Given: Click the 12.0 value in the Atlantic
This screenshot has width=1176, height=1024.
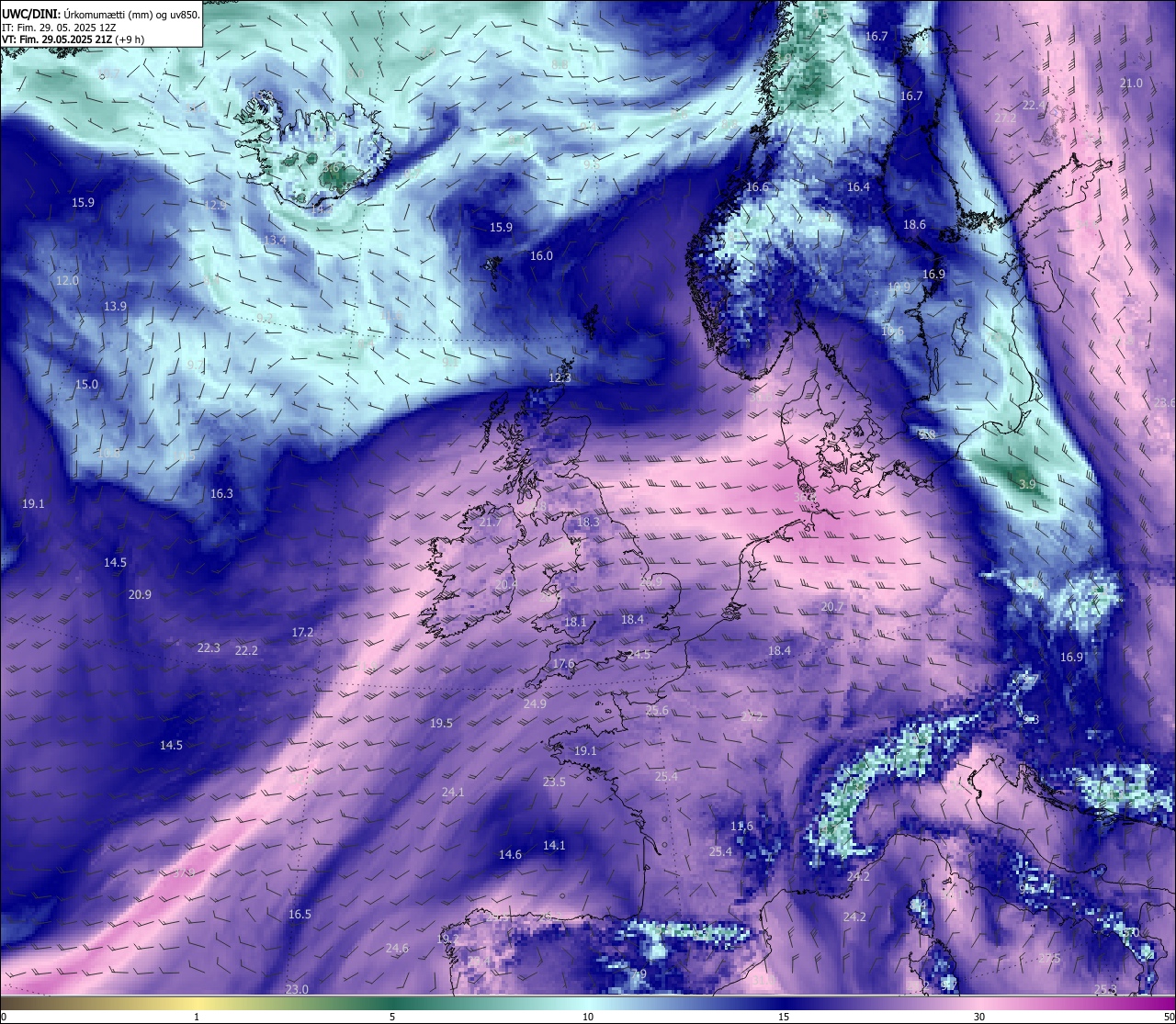Looking at the screenshot, I should (67, 281).
